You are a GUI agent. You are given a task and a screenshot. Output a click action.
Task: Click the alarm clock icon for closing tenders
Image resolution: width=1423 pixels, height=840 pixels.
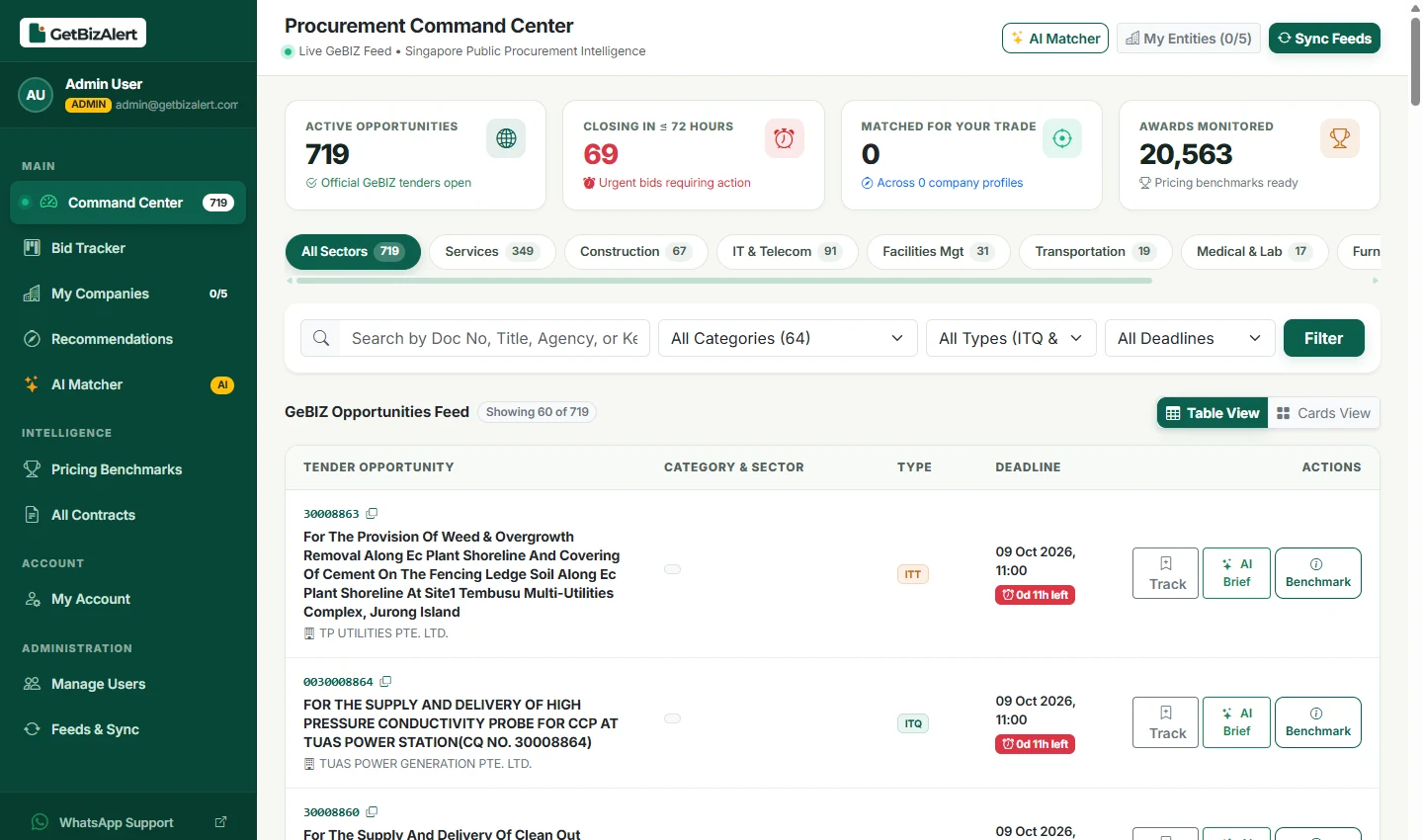784,138
